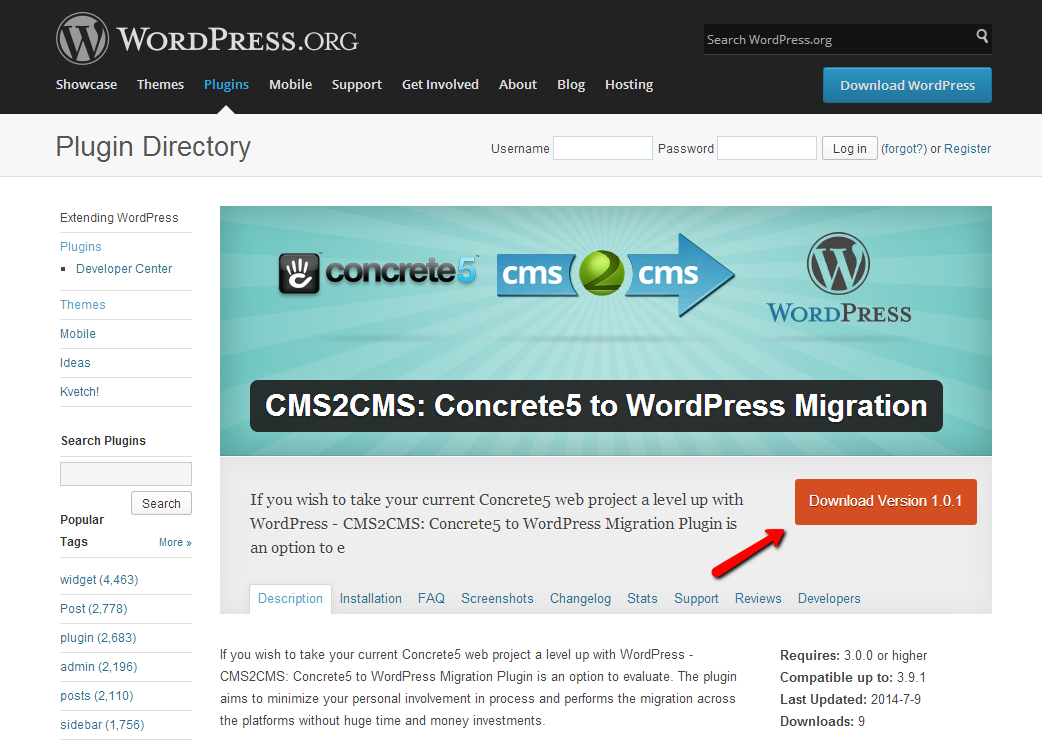The height and width of the screenshot is (740, 1042).
Task: Click the (forgot?) link
Action: [x=904, y=149]
